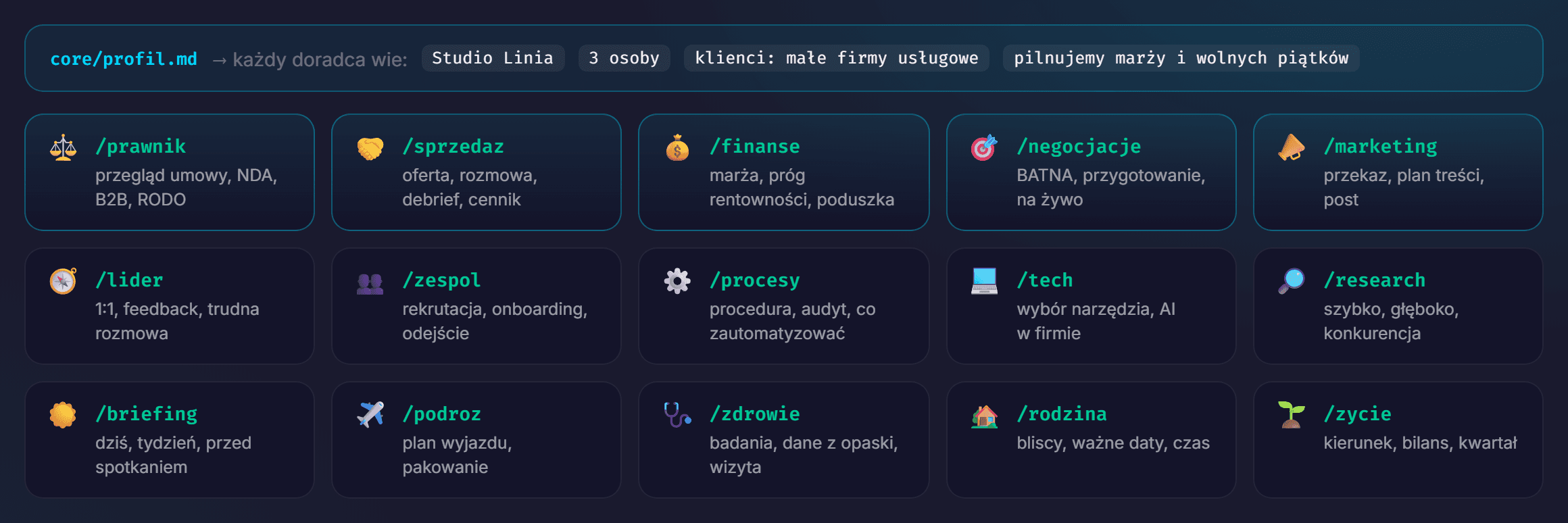
Task: Select the /procesy command title
Action: click(755, 280)
